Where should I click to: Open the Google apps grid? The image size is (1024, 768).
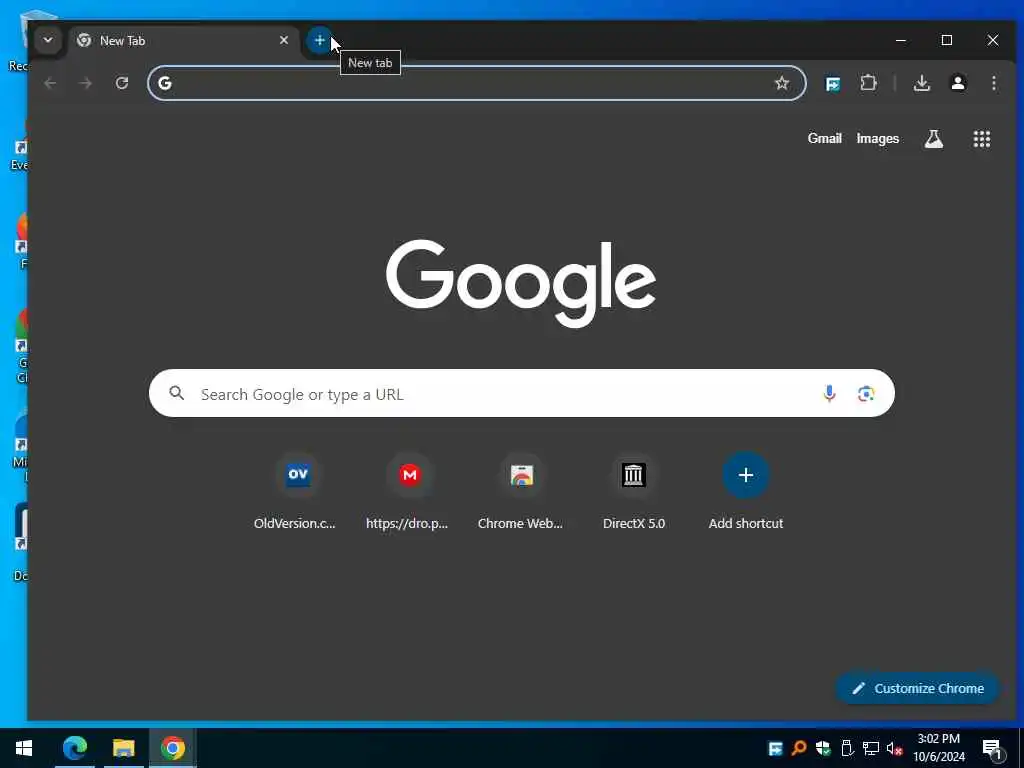coord(982,138)
